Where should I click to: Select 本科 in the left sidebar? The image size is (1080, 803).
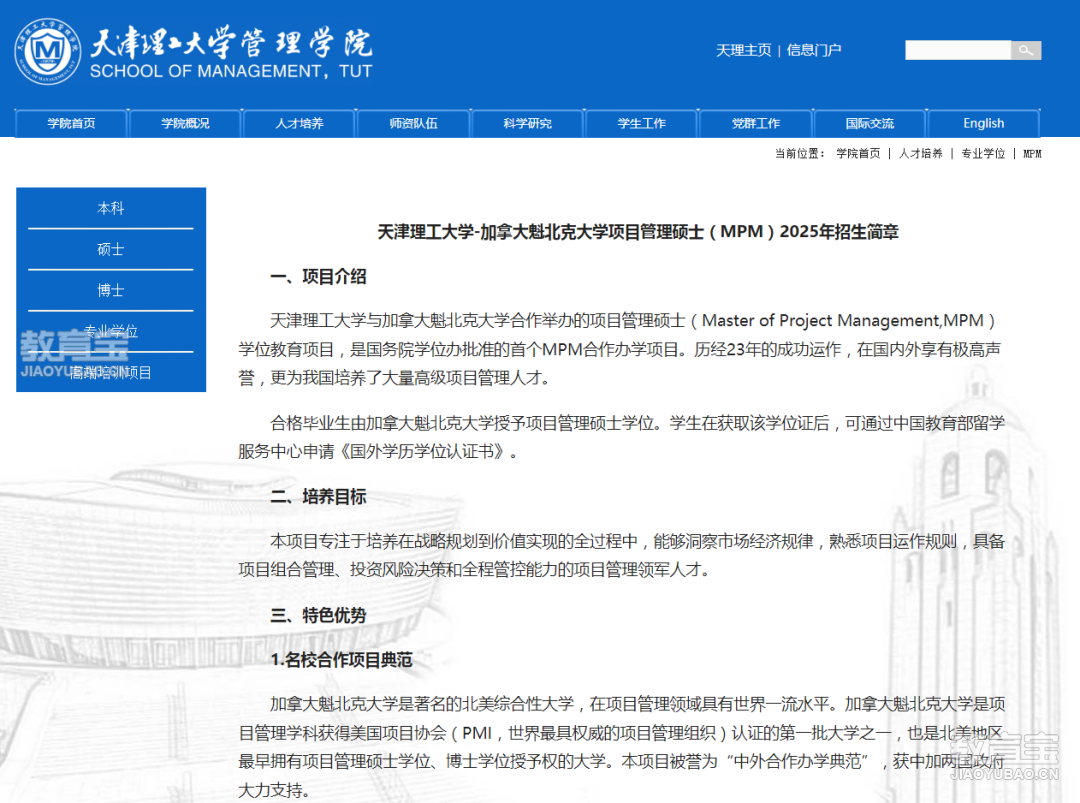point(111,208)
